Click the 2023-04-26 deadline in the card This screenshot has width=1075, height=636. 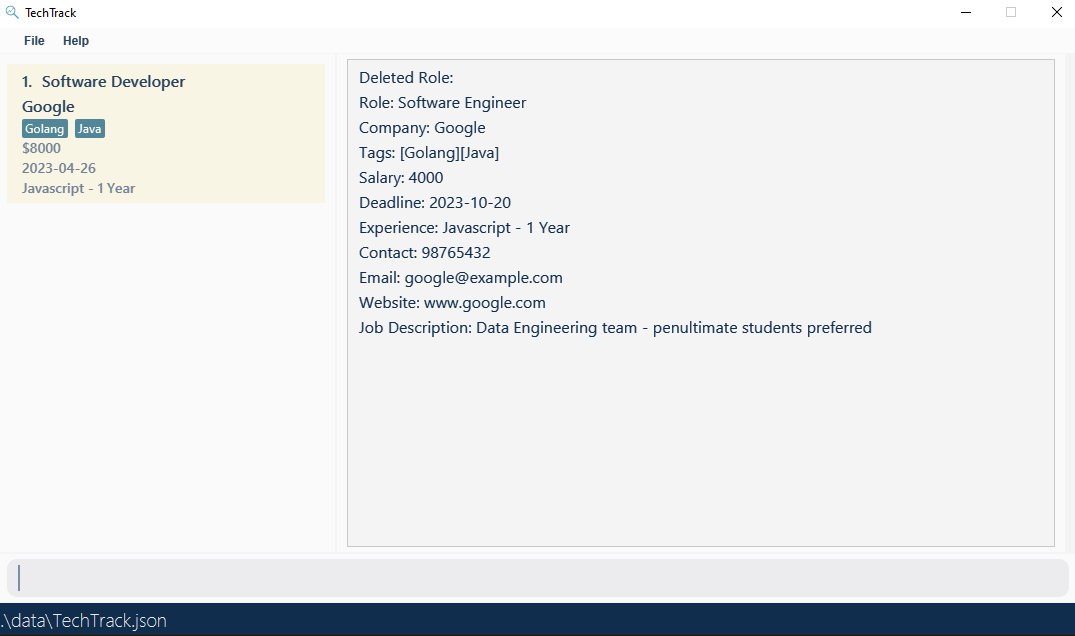tap(59, 168)
